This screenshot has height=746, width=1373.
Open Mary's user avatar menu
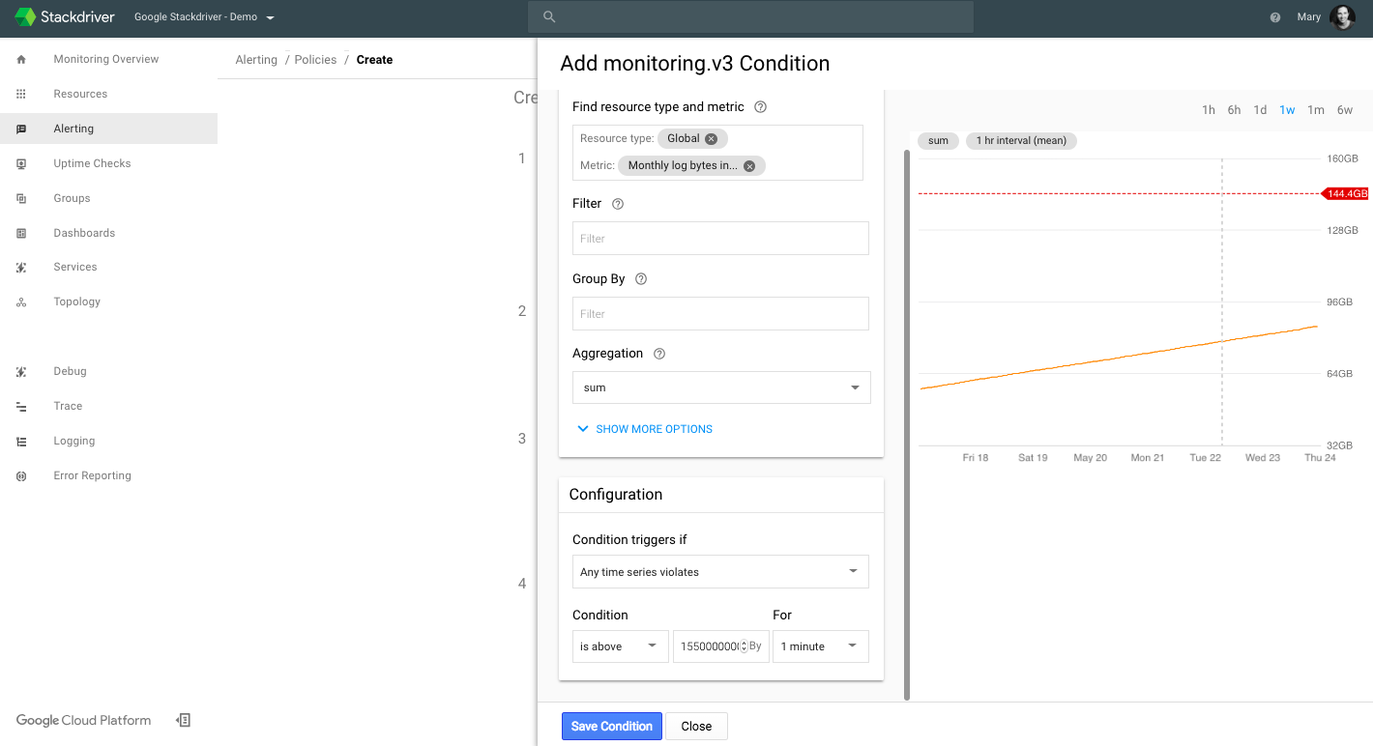(x=1343, y=17)
